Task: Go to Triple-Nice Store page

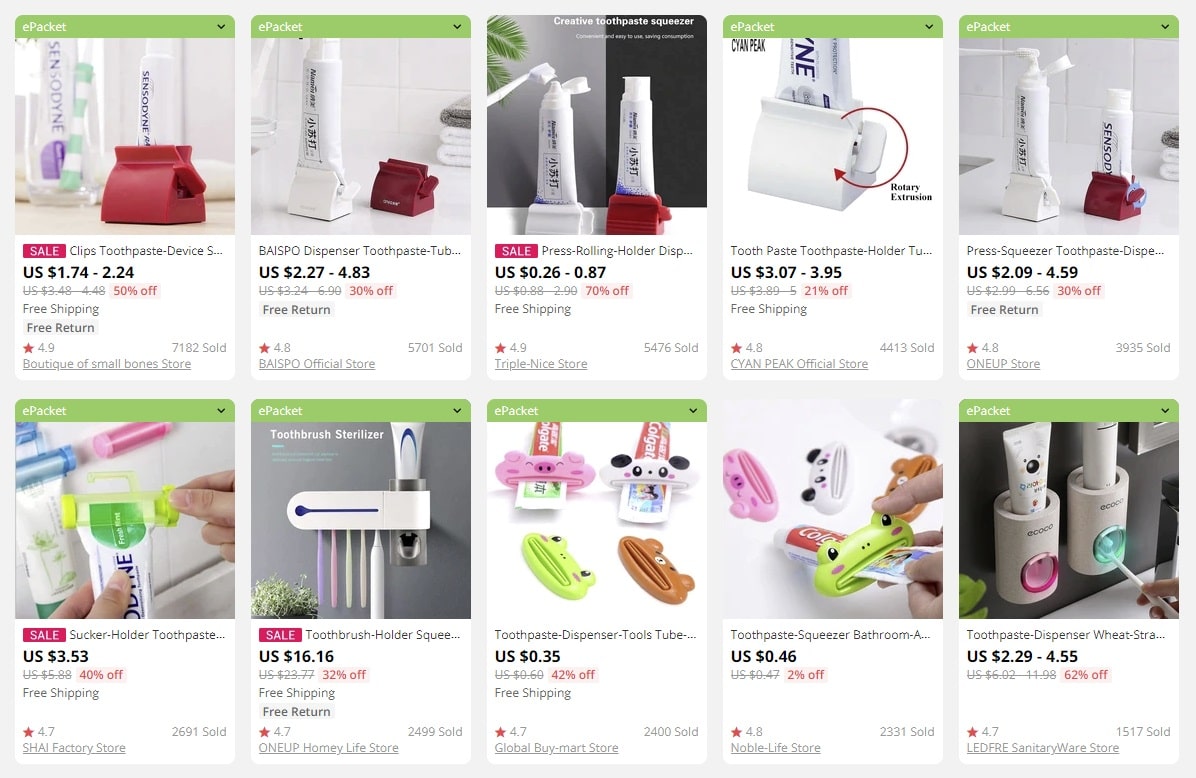Action: pos(541,364)
